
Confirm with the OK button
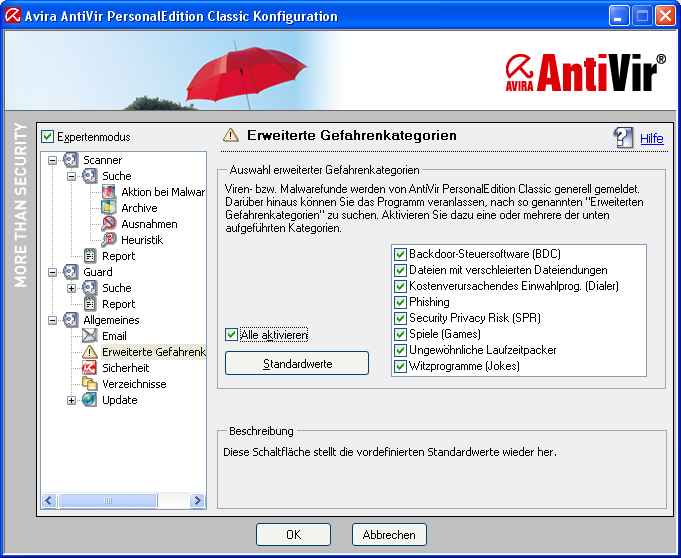(x=293, y=535)
